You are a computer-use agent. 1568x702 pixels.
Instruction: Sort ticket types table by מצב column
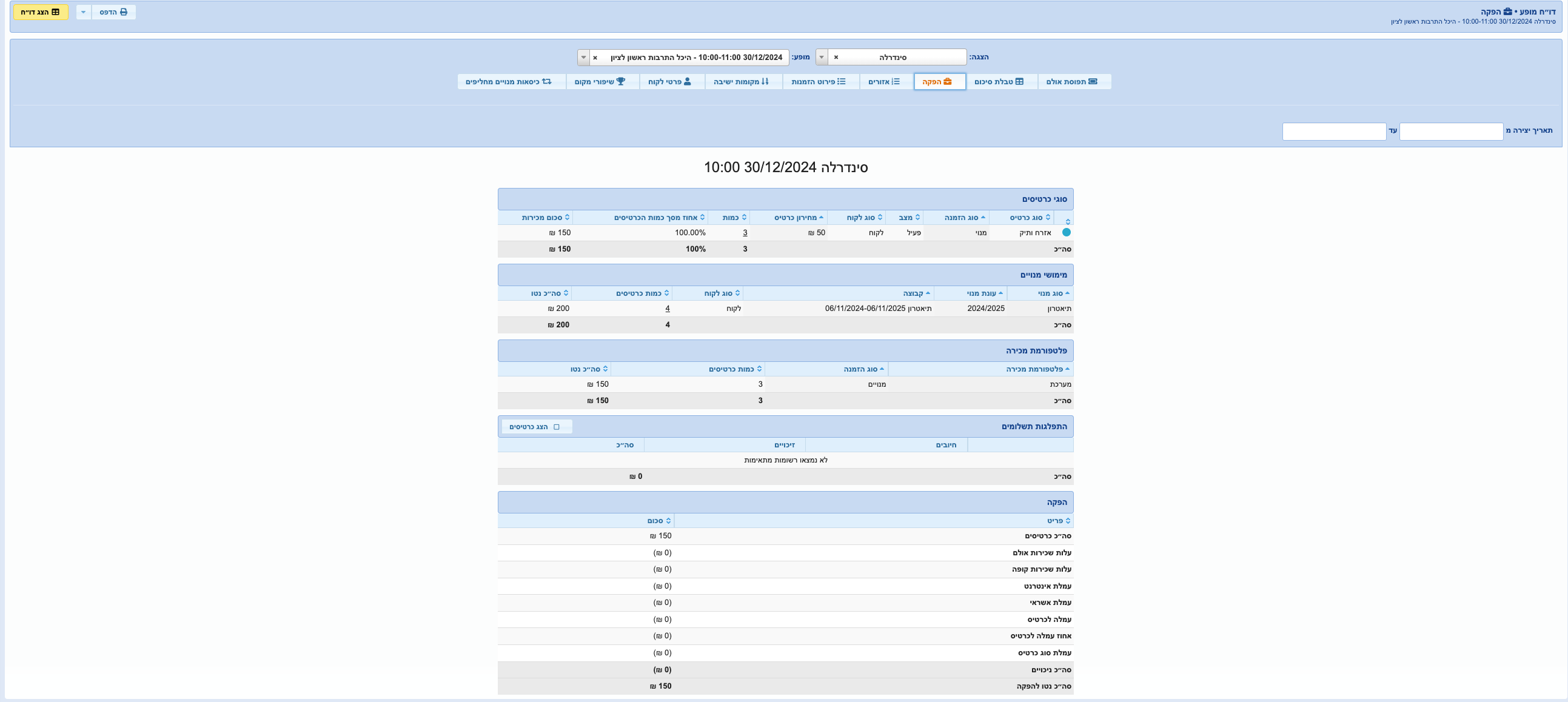[905, 217]
